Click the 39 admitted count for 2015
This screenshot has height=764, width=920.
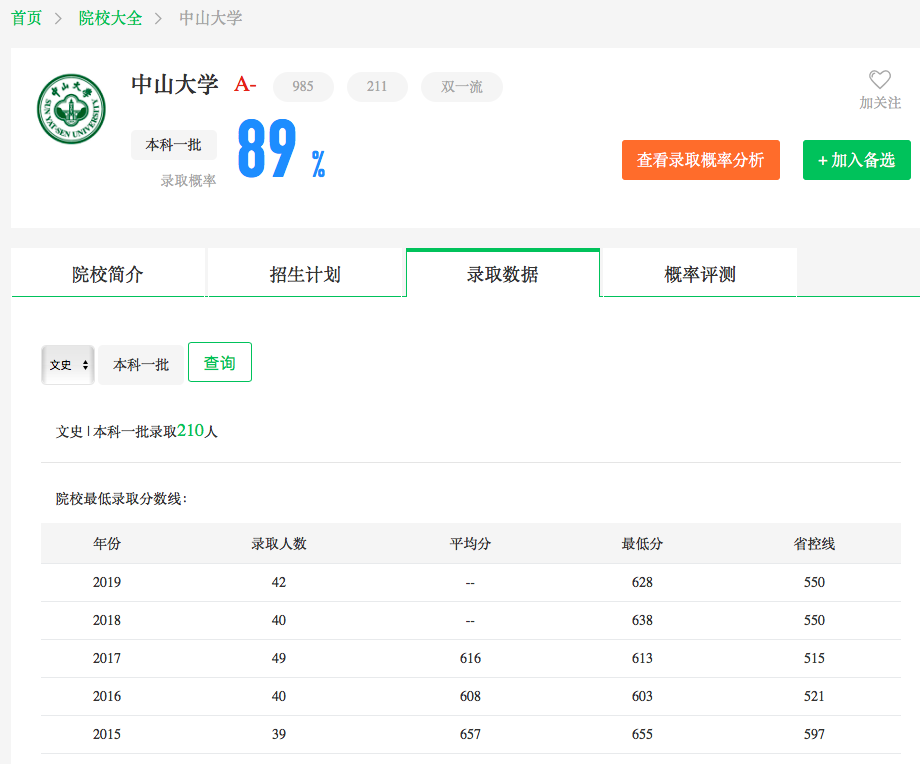click(279, 734)
